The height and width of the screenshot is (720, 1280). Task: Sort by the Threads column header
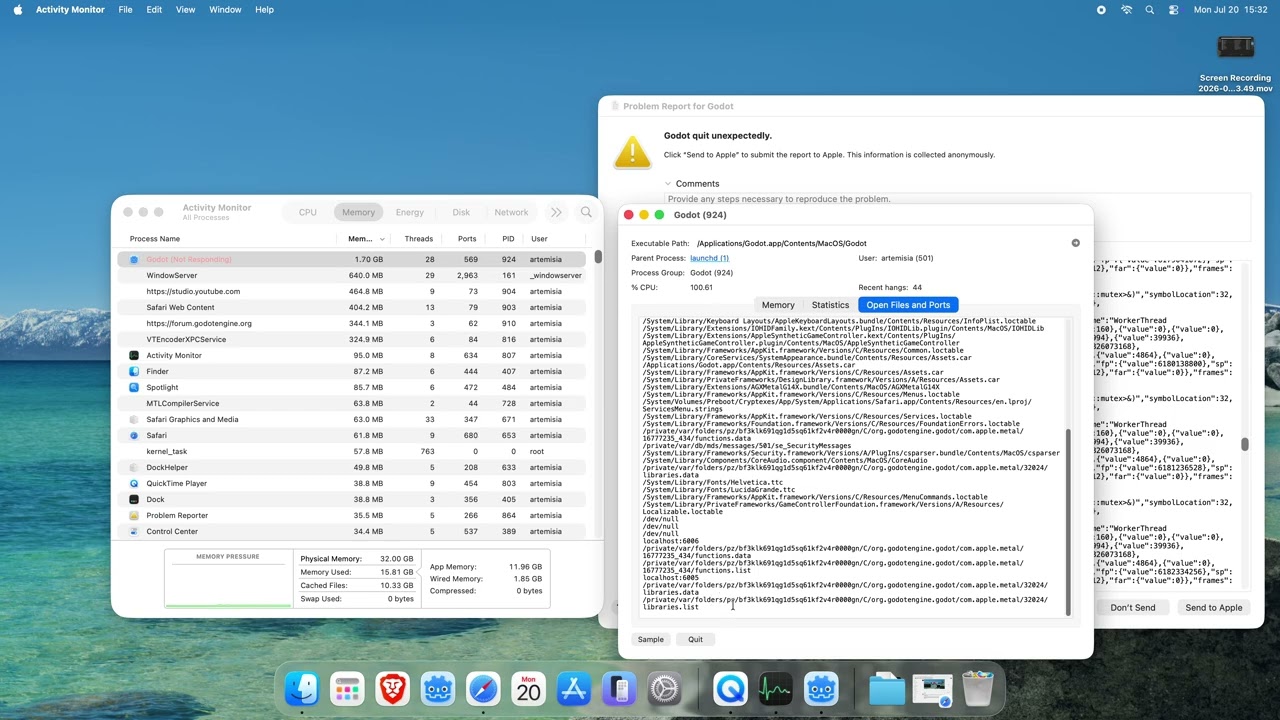click(418, 239)
